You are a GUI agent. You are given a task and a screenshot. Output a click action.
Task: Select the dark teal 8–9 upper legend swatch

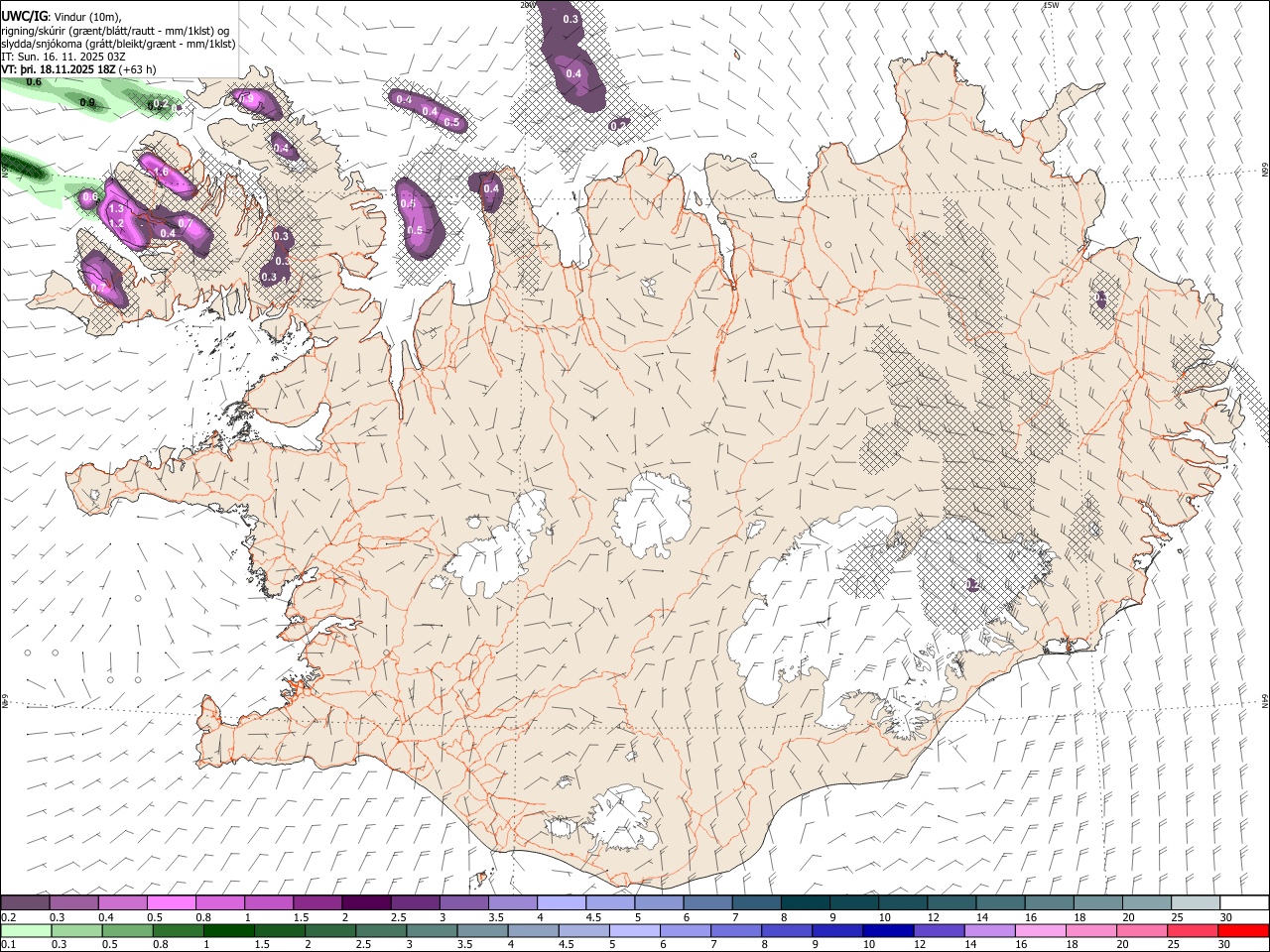click(x=805, y=903)
